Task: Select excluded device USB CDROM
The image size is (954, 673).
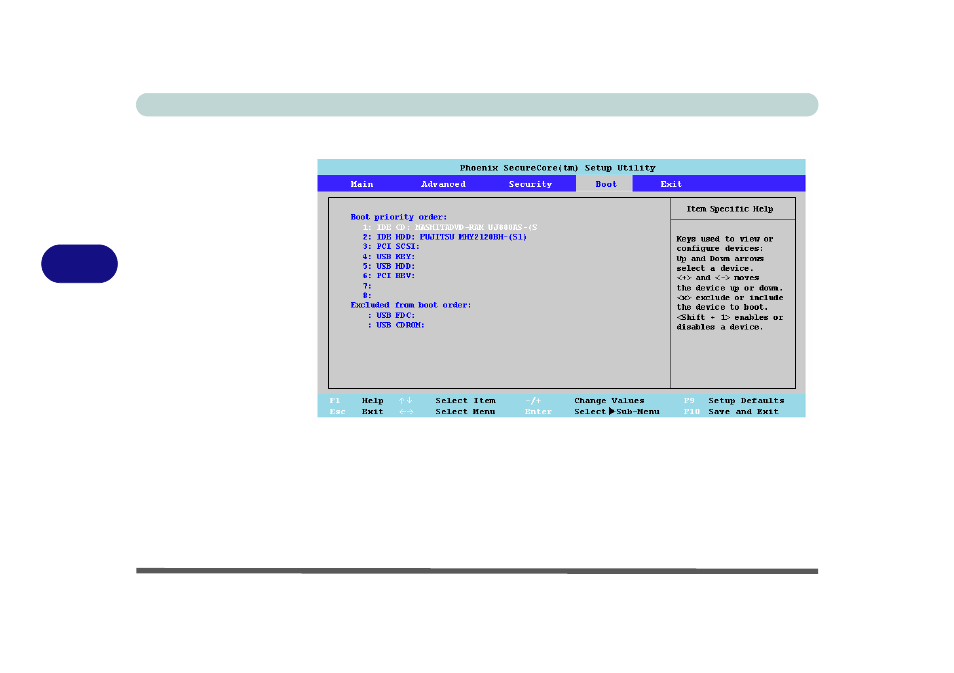Action: click(395, 325)
